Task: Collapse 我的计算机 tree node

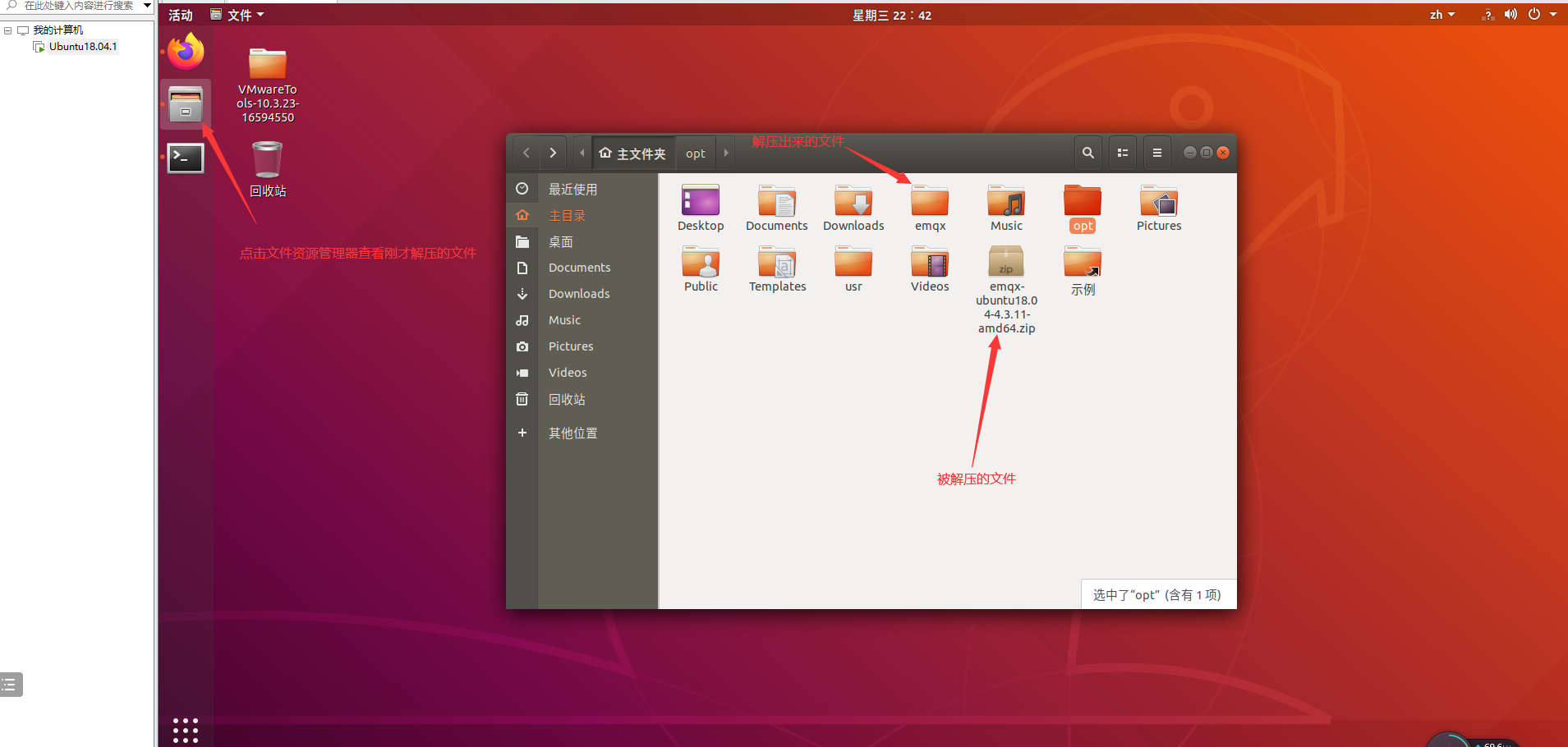Action: 7,30
